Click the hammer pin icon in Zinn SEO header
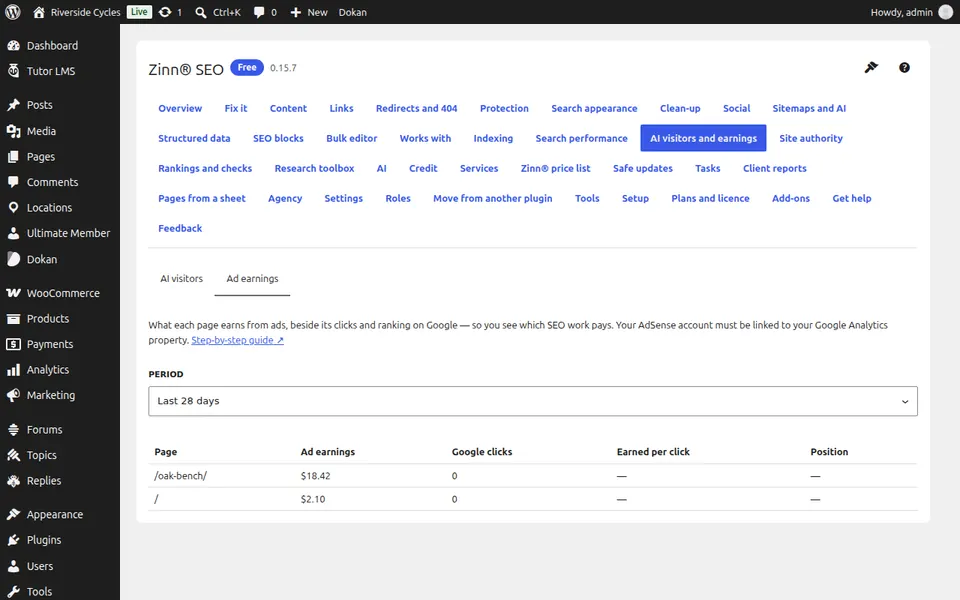This screenshot has width=960, height=600. point(871,67)
